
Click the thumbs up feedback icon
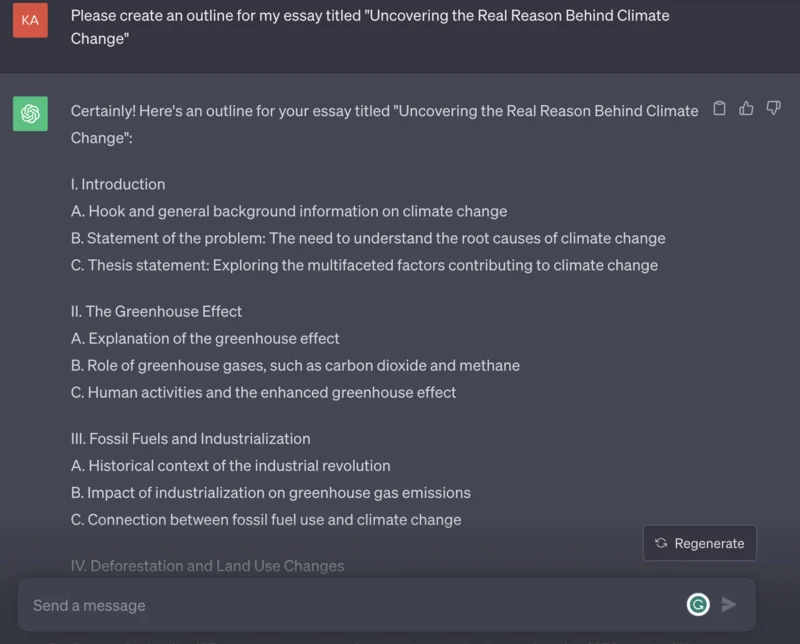coord(746,109)
